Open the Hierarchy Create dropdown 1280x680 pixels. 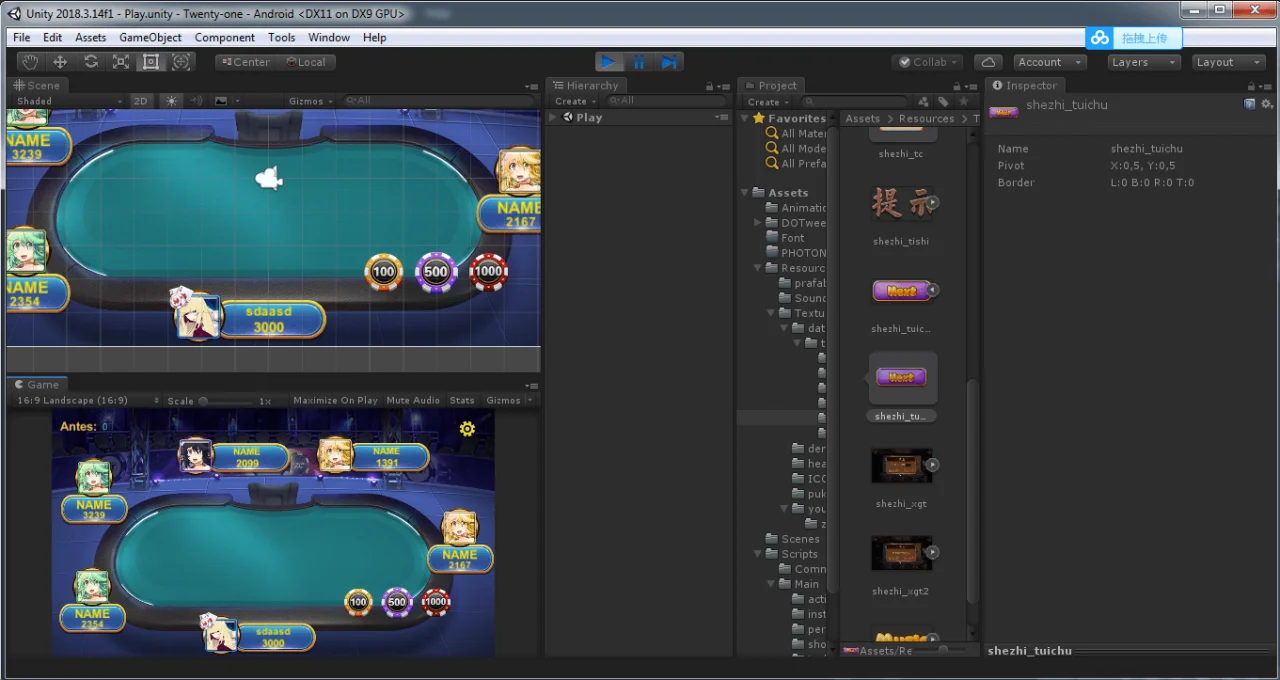[x=575, y=101]
